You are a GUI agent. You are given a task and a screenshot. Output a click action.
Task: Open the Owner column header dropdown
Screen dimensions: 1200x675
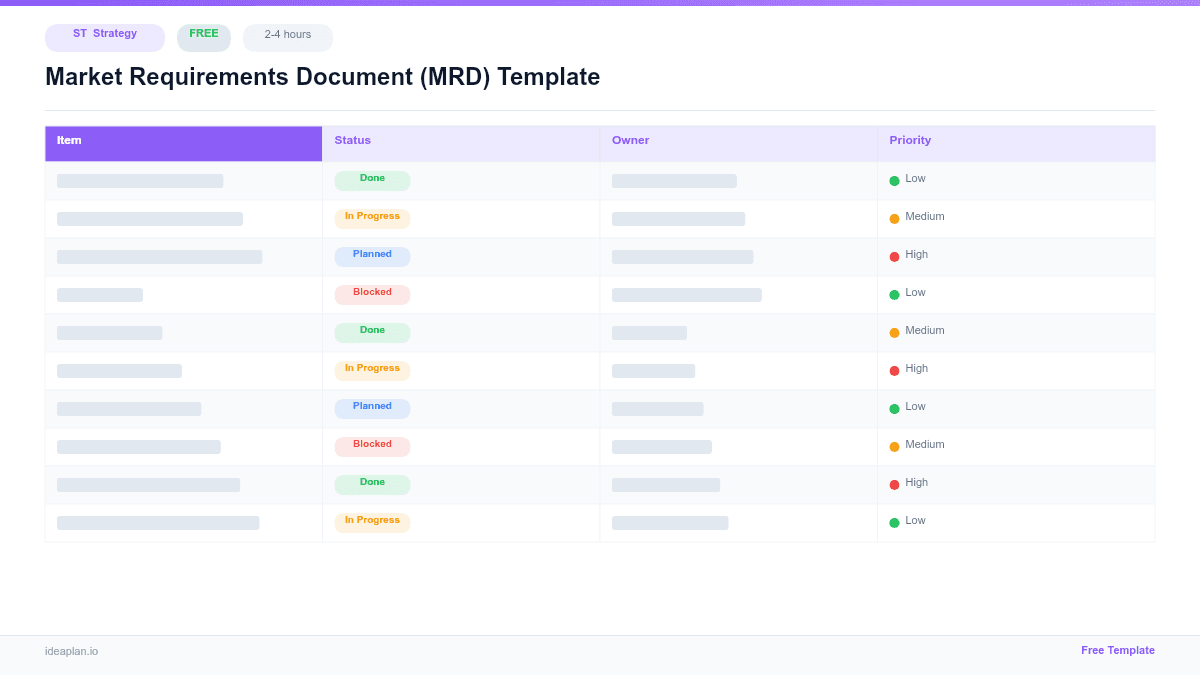click(x=630, y=140)
